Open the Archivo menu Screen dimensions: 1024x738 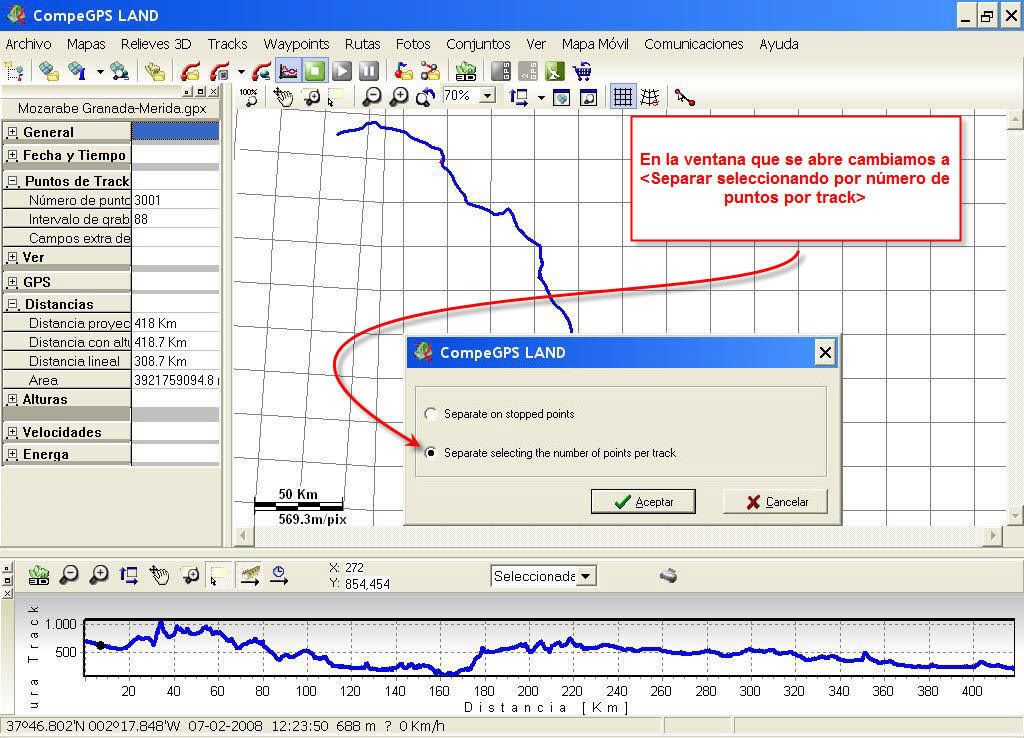[x=28, y=44]
